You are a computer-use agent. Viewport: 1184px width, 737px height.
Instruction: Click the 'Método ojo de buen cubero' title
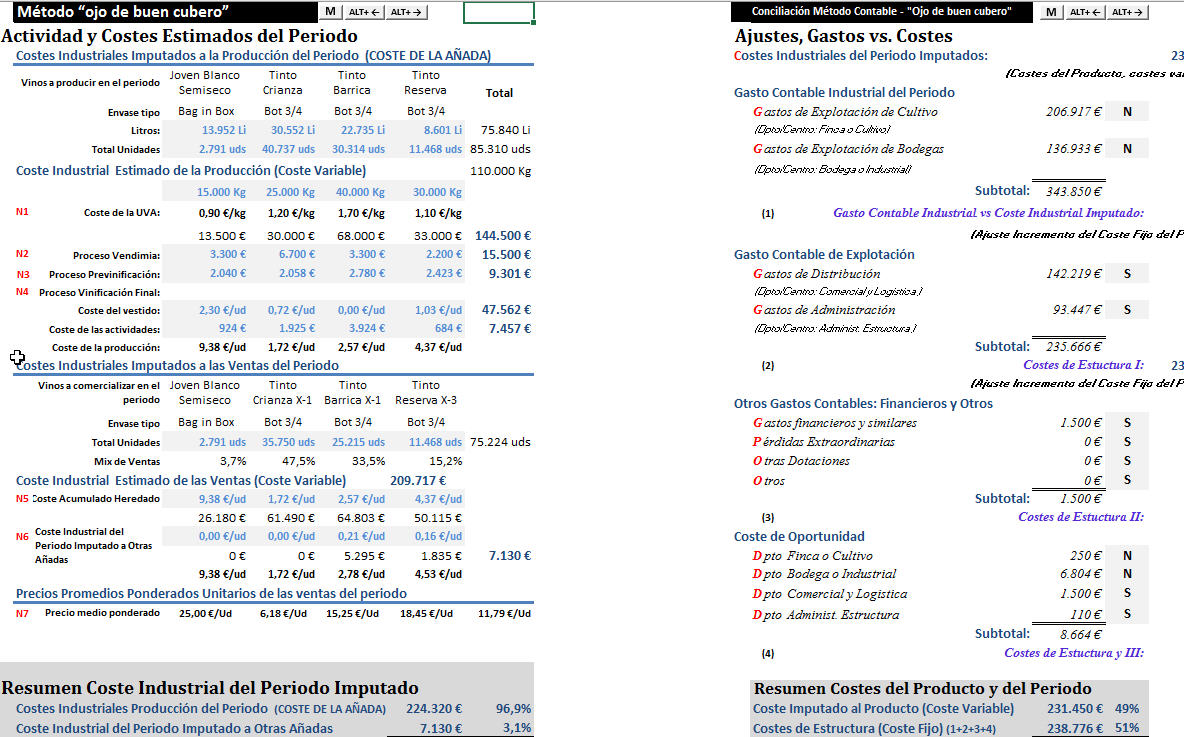[x=120, y=12]
